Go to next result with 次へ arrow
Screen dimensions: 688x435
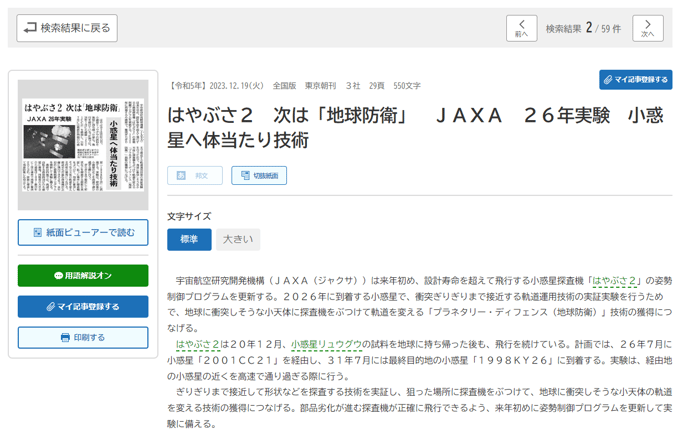647,28
